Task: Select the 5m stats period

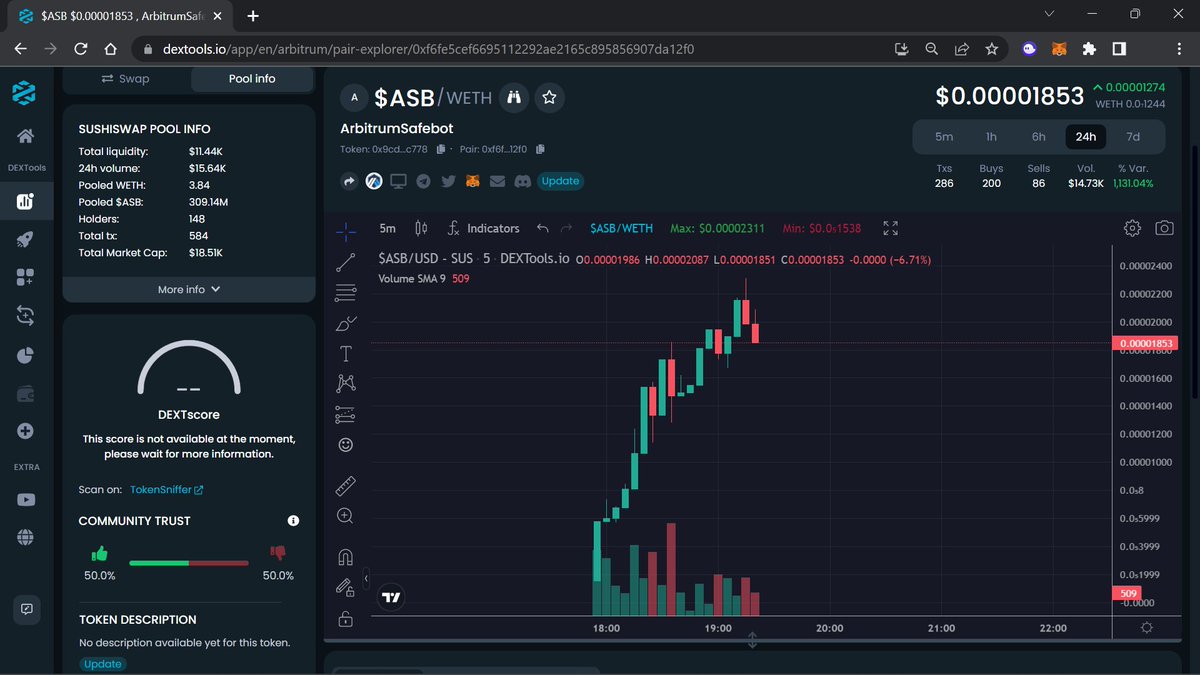Action: pos(944,137)
